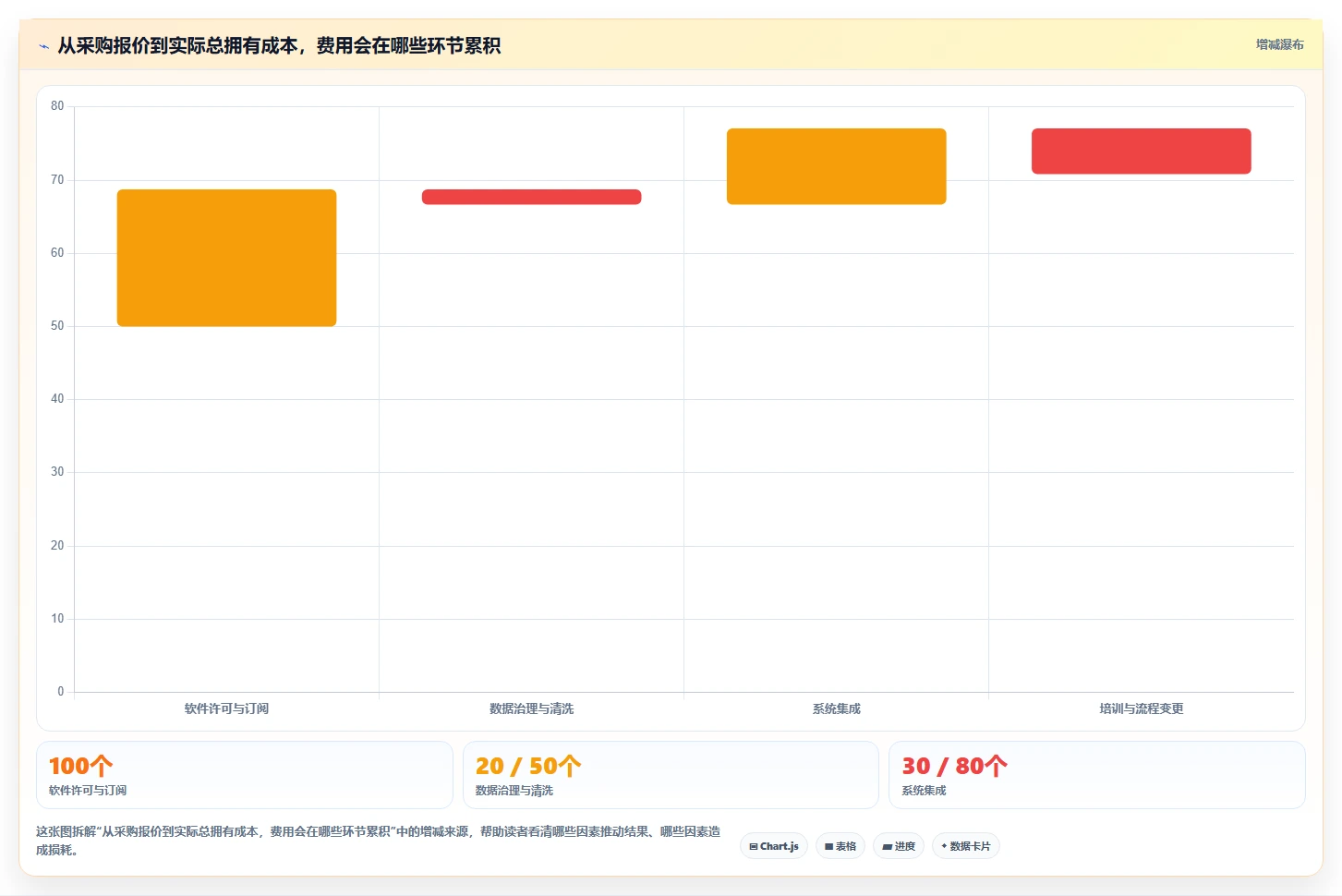The width and height of the screenshot is (1342, 896).
Task: Select the red 培训与流程变更 waterfall bar
Action: click(1141, 151)
